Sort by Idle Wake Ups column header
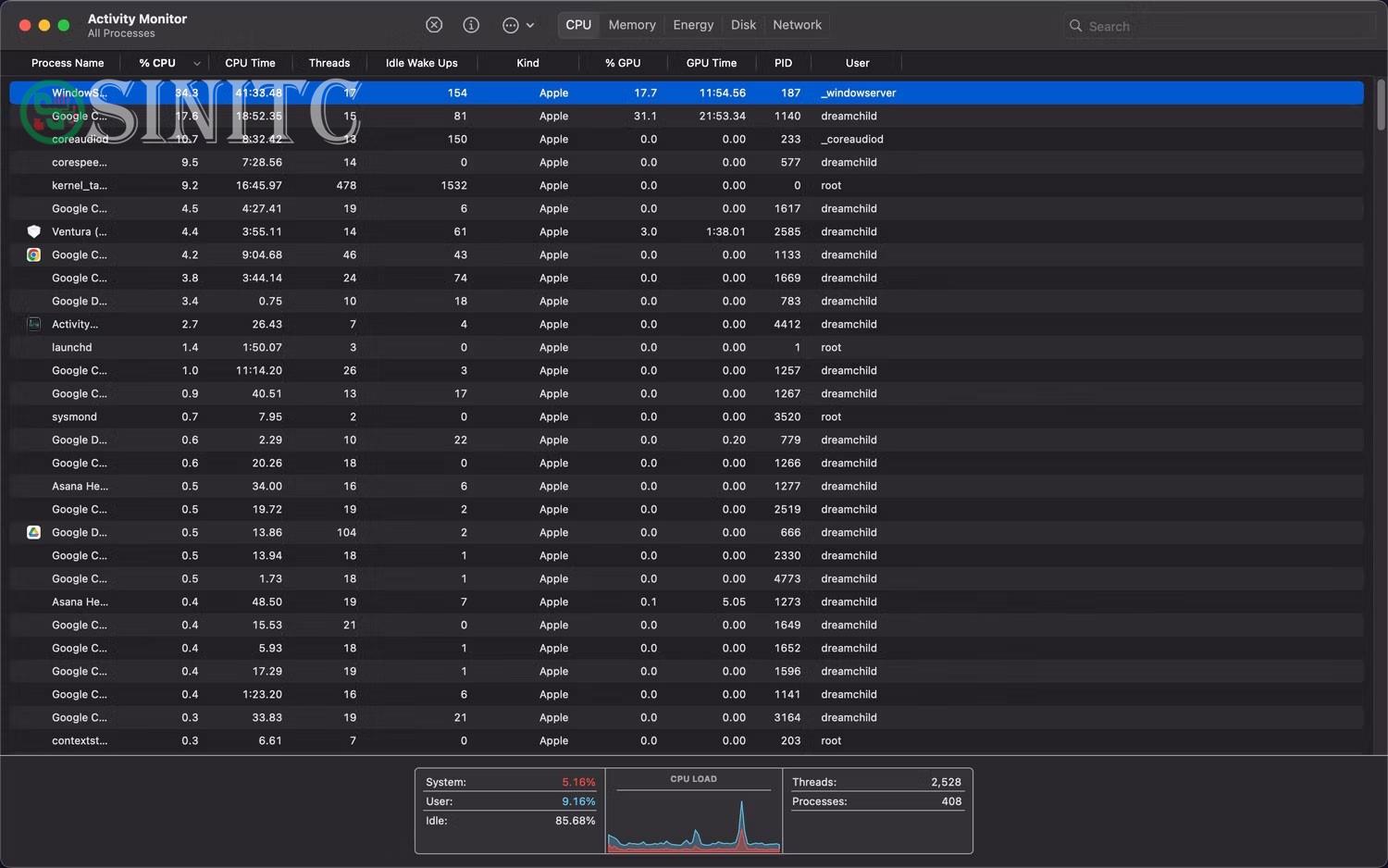This screenshot has height=868, width=1388. point(421,63)
